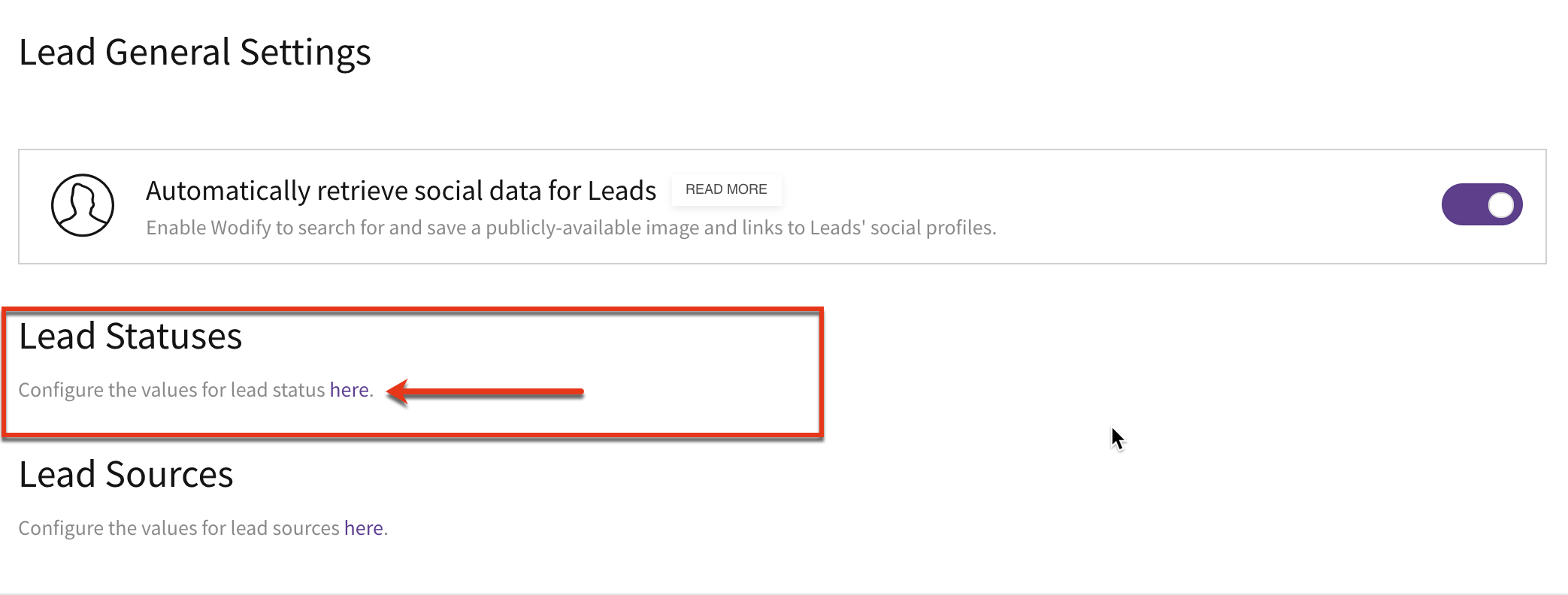
Task: Read more about retrieving social data
Action: (726, 189)
